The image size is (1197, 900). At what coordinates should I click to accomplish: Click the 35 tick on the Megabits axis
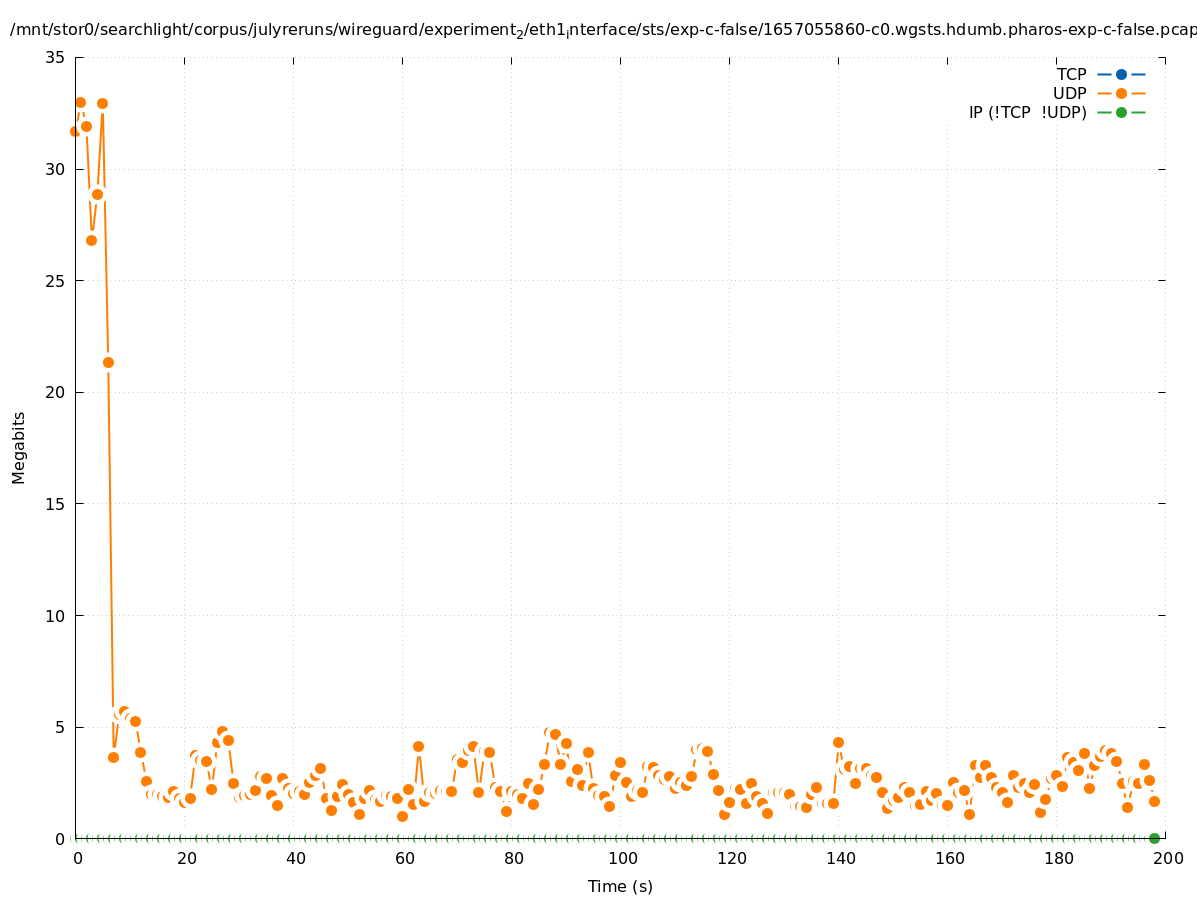tap(55, 58)
